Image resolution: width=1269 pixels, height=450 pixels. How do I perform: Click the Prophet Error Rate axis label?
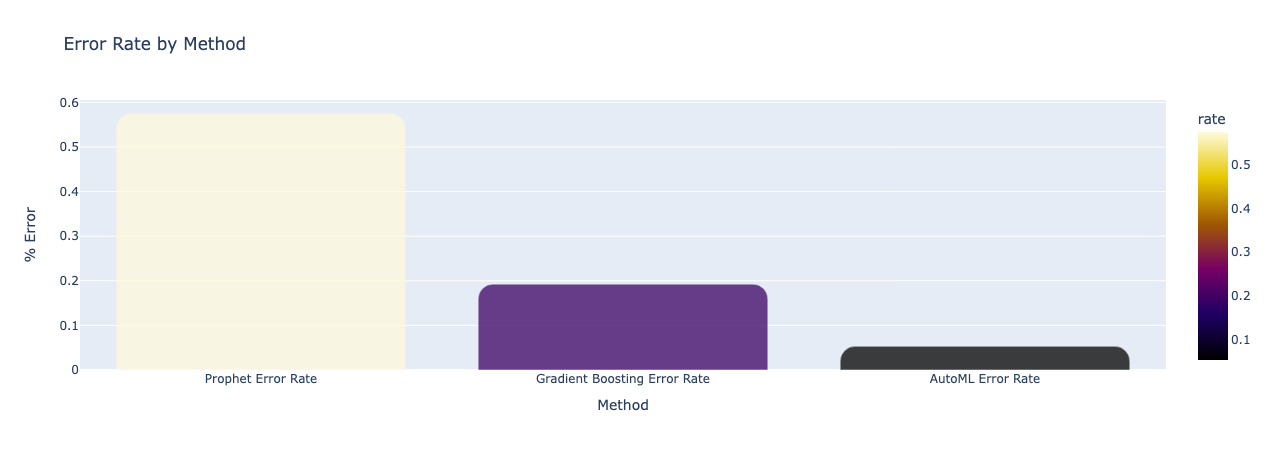click(261, 379)
